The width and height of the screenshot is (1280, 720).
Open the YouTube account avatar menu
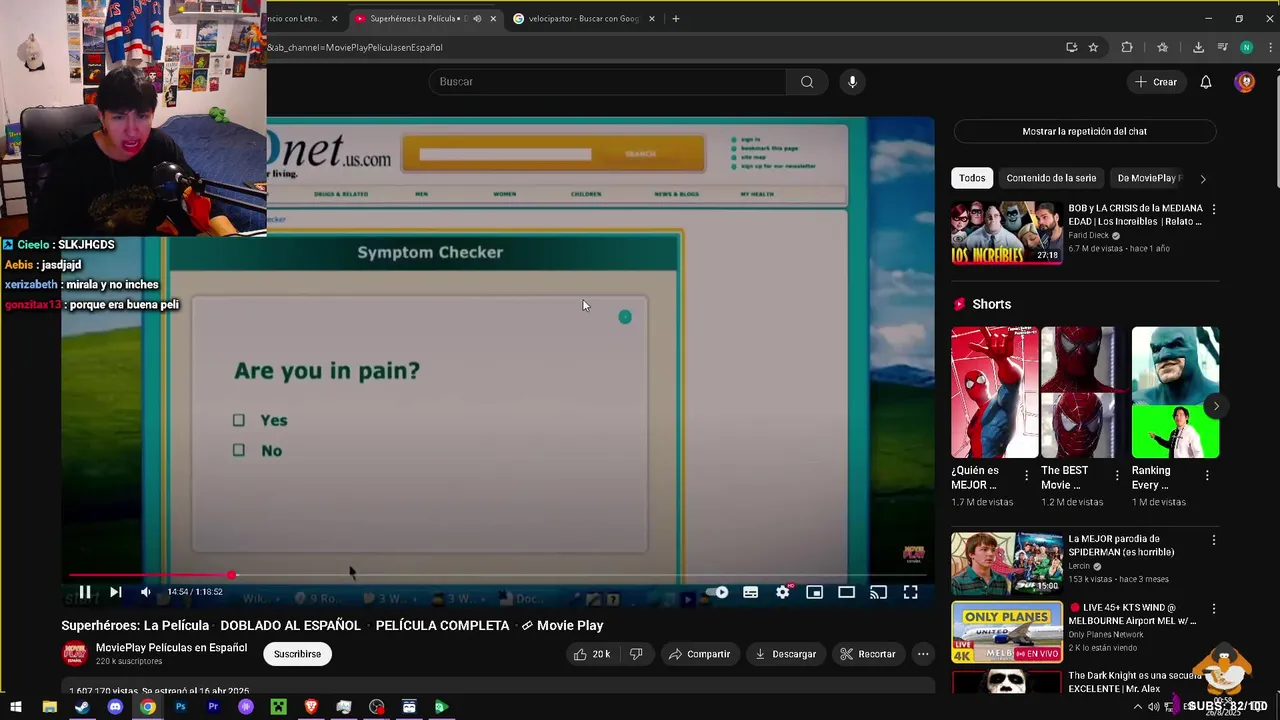tap(1245, 82)
